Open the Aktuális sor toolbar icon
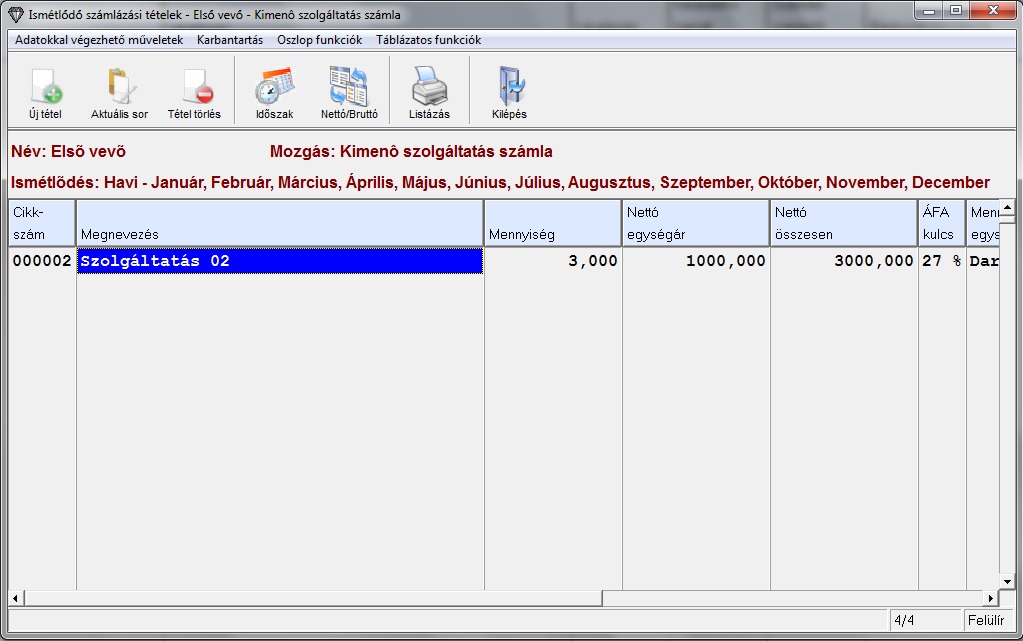This screenshot has height=641, width=1023. click(119, 89)
